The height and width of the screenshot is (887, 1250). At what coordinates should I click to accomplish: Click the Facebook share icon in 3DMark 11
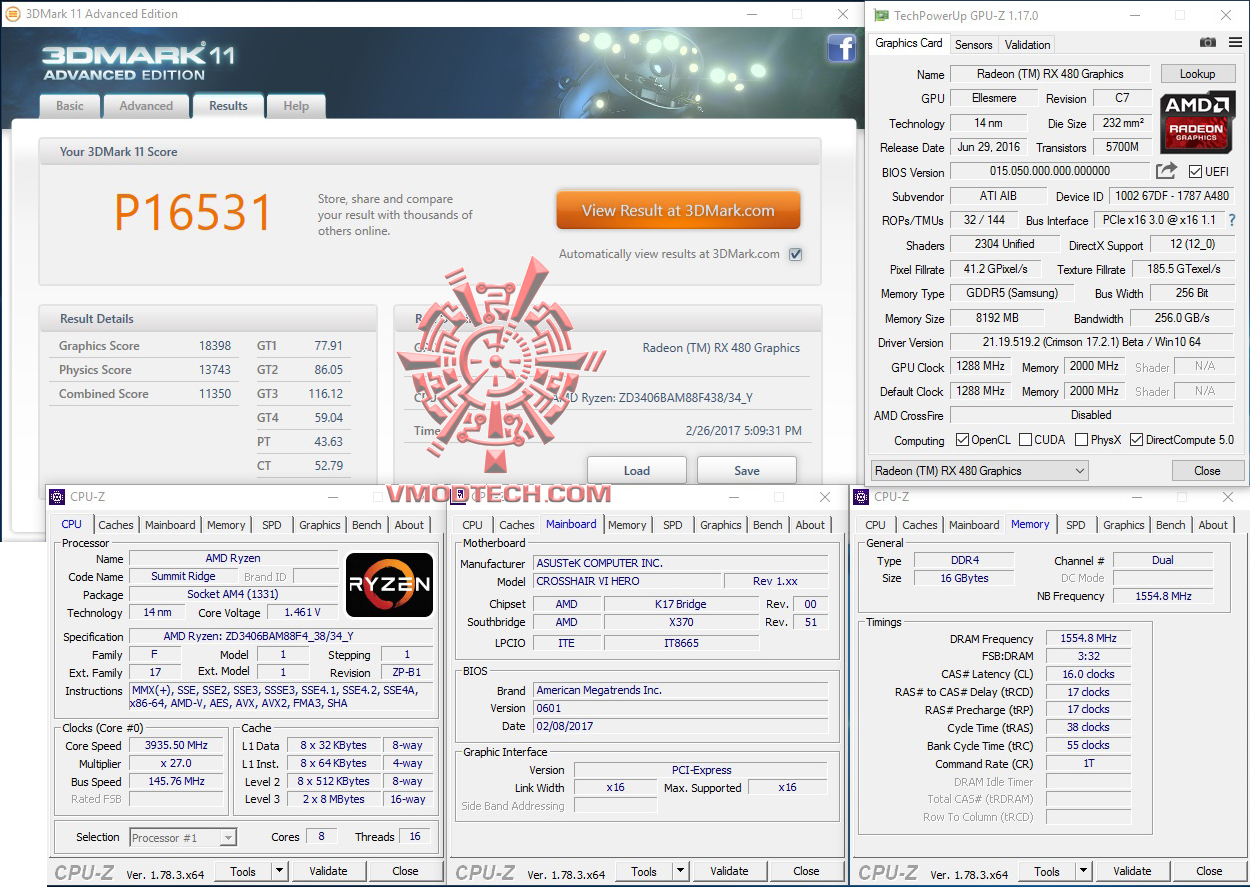click(x=841, y=48)
